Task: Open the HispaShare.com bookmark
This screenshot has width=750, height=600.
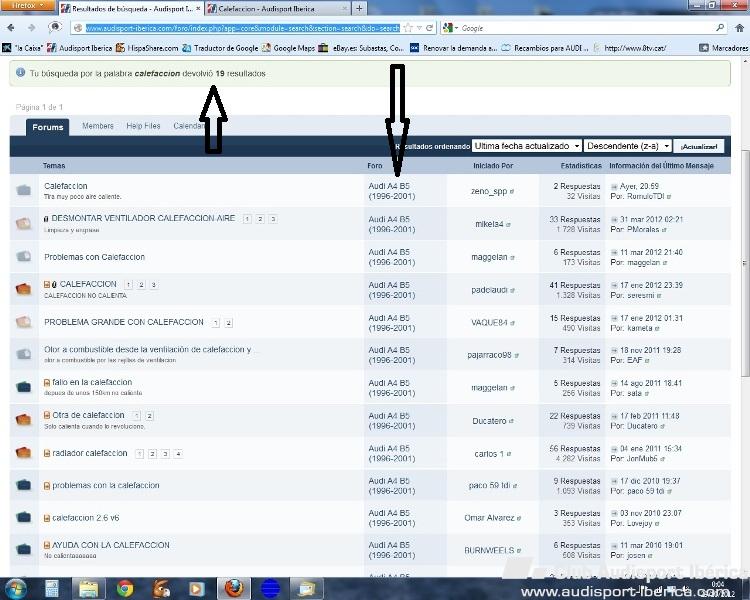Action: click(x=147, y=48)
